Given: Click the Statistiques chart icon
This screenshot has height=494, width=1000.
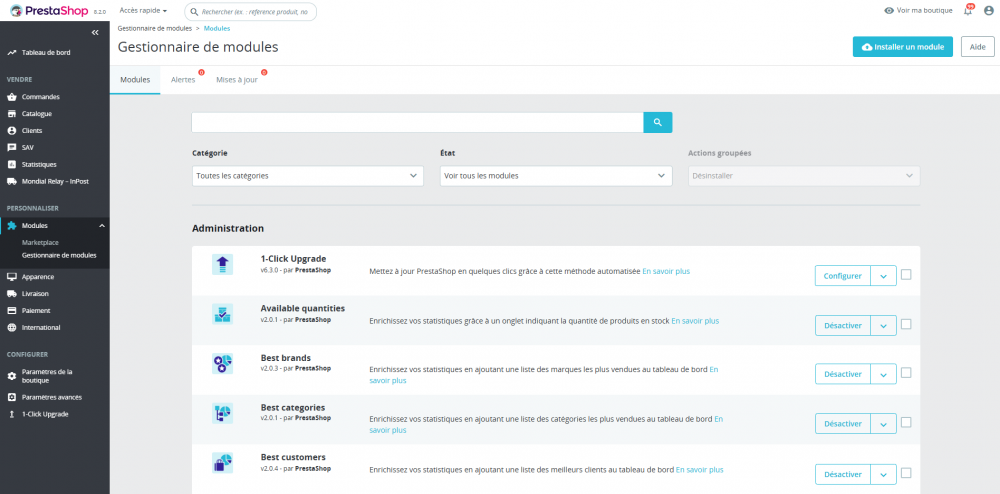Looking at the screenshot, I should pos(11,164).
